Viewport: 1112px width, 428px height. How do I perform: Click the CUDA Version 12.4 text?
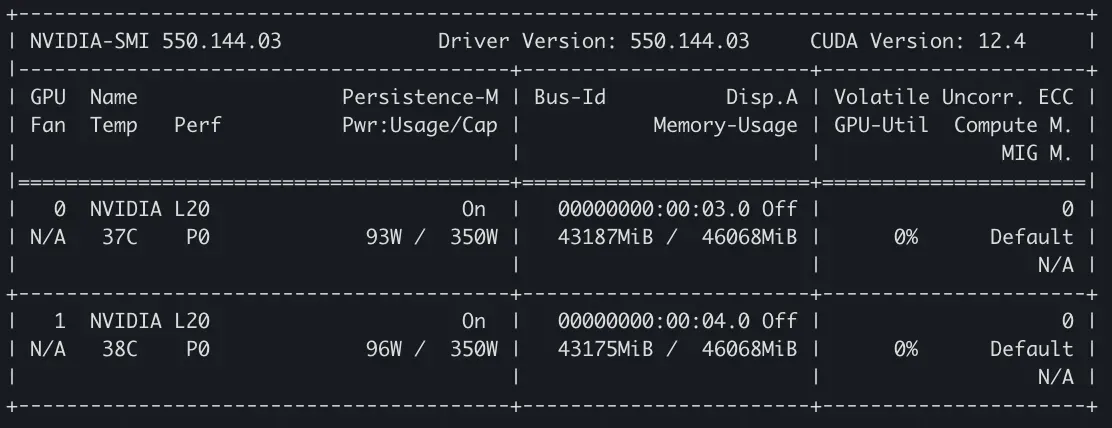[918, 41]
